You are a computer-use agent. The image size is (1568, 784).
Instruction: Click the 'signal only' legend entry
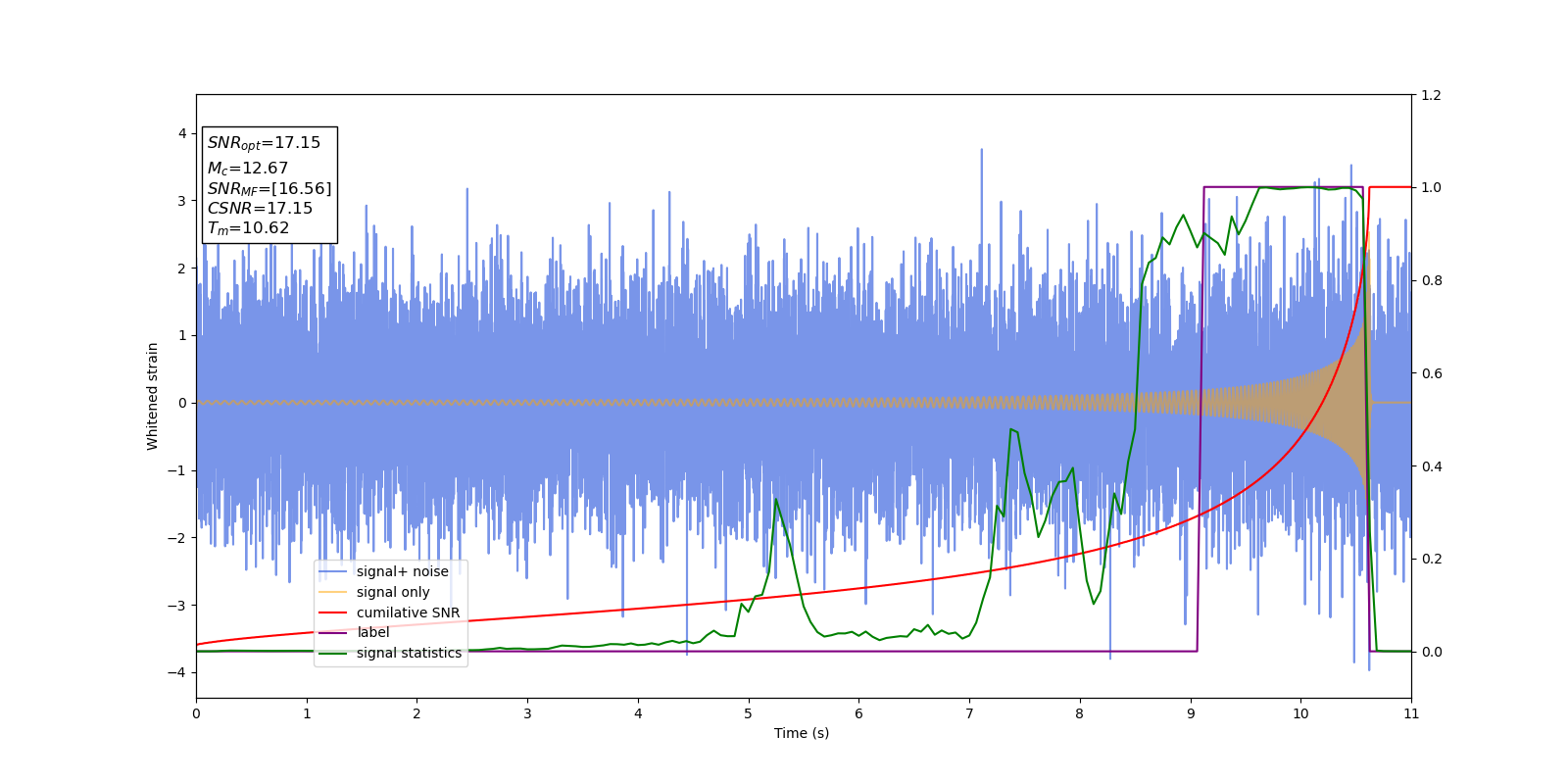pos(393,592)
